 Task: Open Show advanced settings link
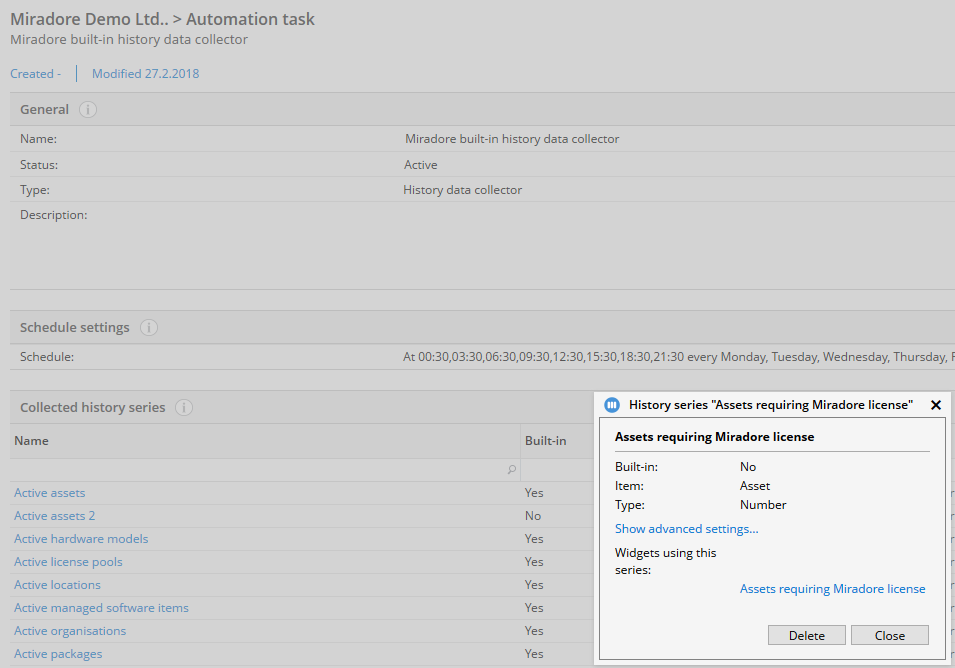(x=686, y=529)
